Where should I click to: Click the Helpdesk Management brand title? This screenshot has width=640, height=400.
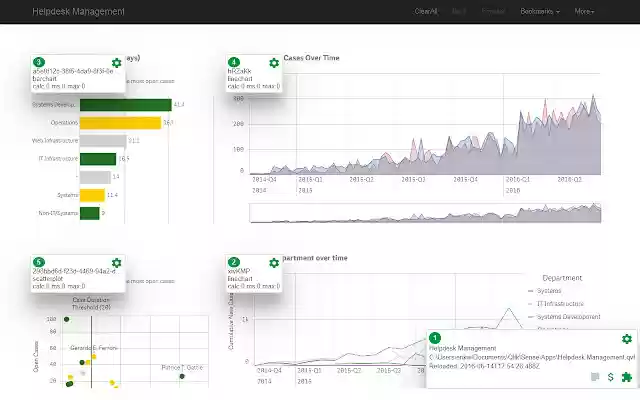tap(80, 11)
